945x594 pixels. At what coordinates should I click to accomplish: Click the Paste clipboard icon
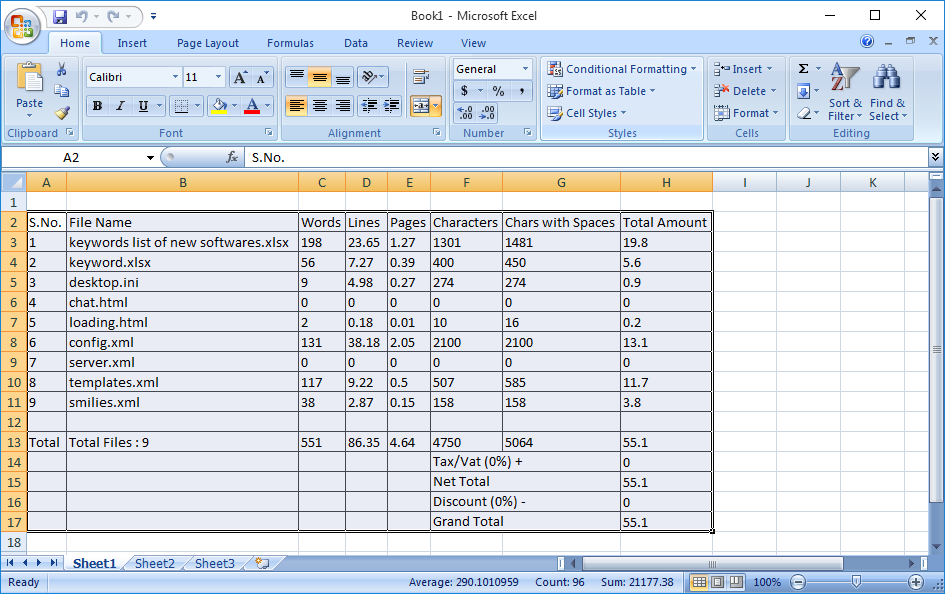30,78
